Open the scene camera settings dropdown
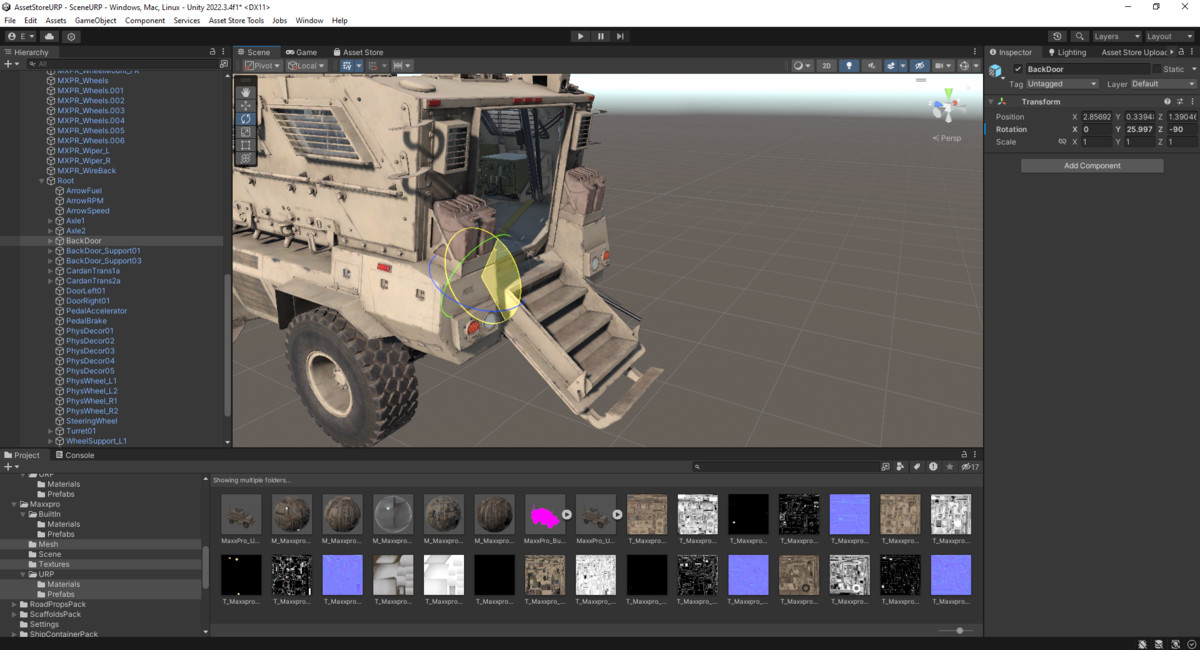1200x650 pixels. point(942,66)
